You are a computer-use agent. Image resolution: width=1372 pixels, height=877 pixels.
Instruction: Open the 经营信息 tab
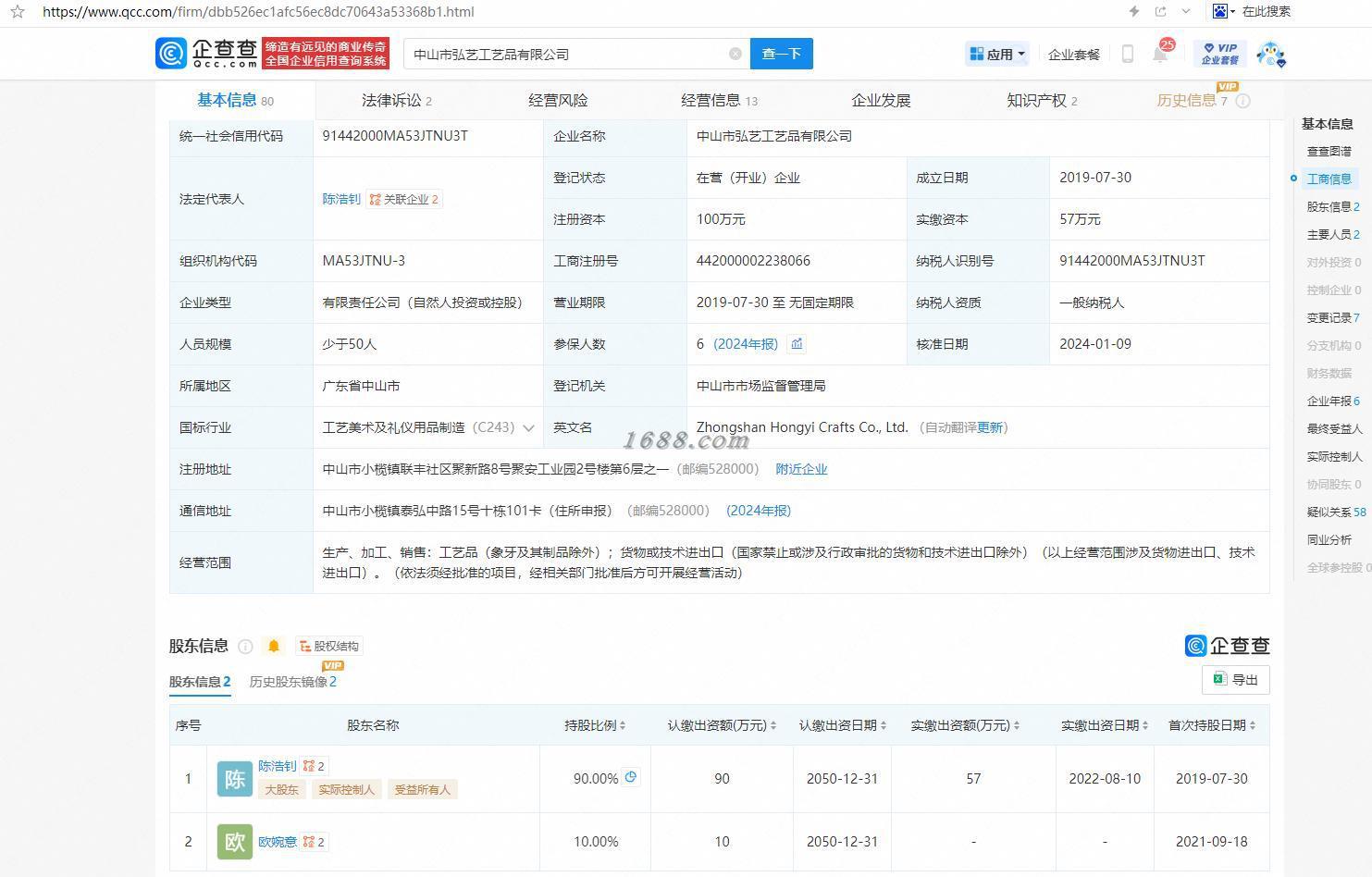(x=719, y=101)
